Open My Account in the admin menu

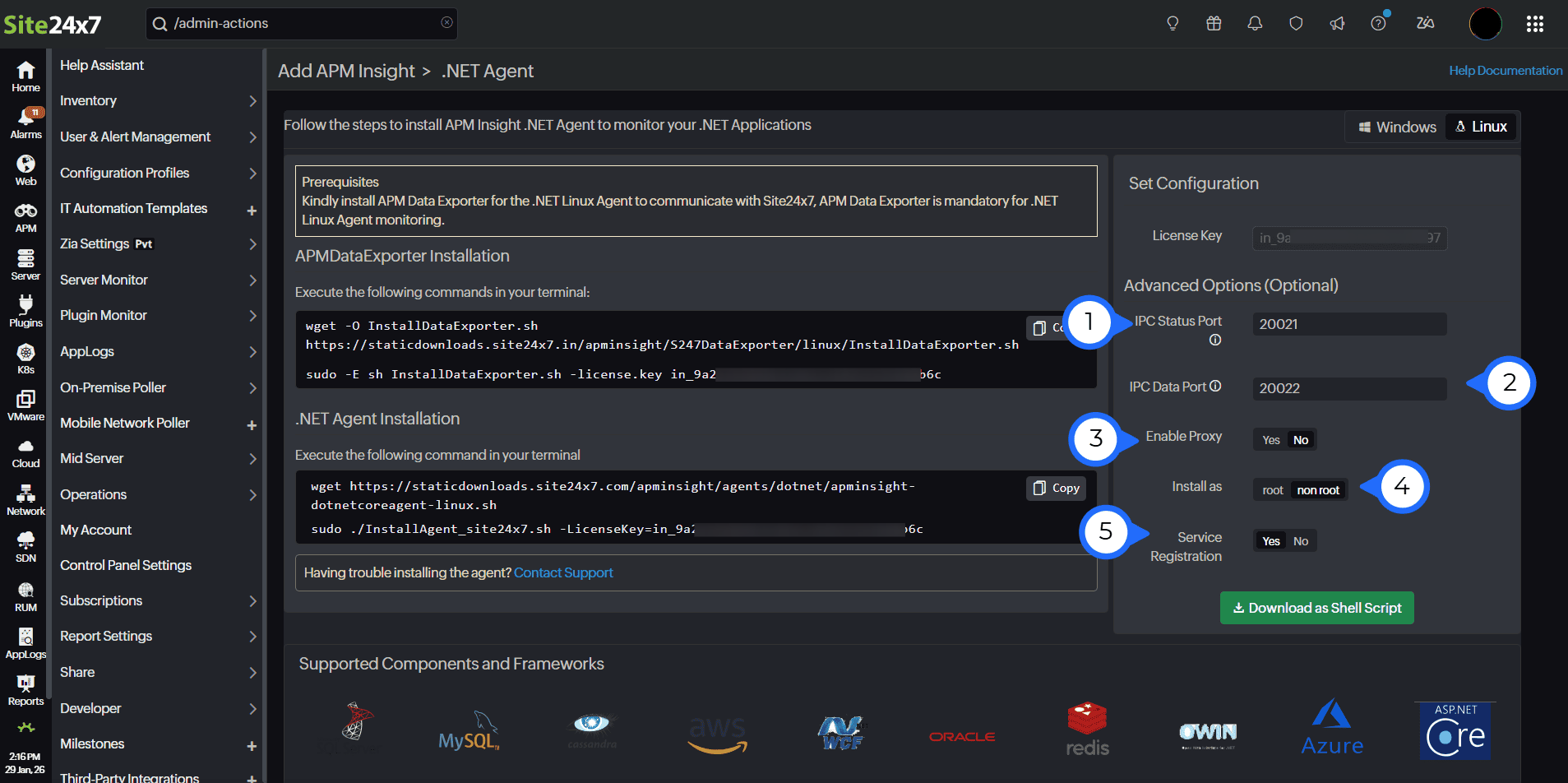(x=95, y=530)
